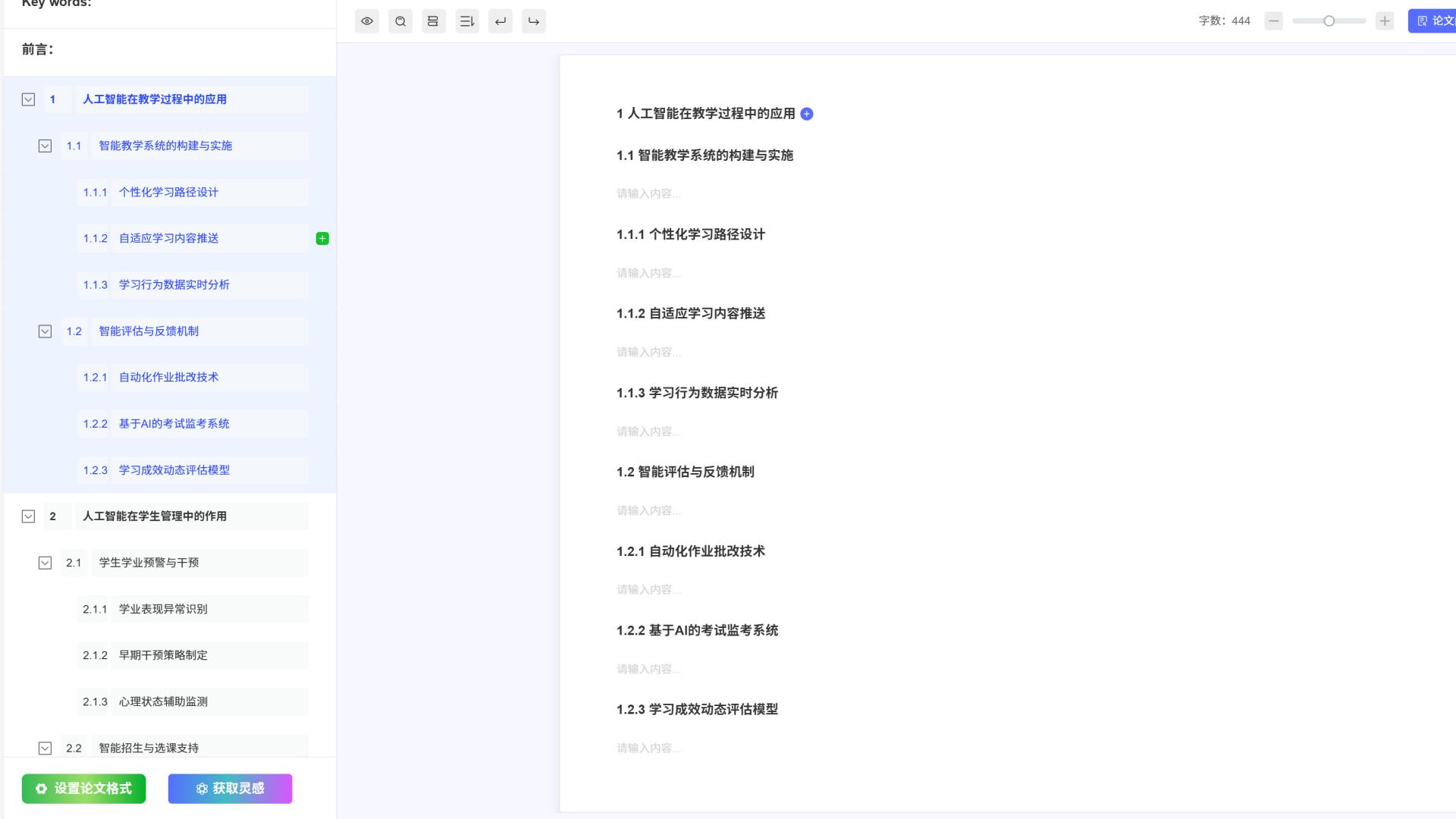
Task: Click the redo arrow icon
Action: 534,21
